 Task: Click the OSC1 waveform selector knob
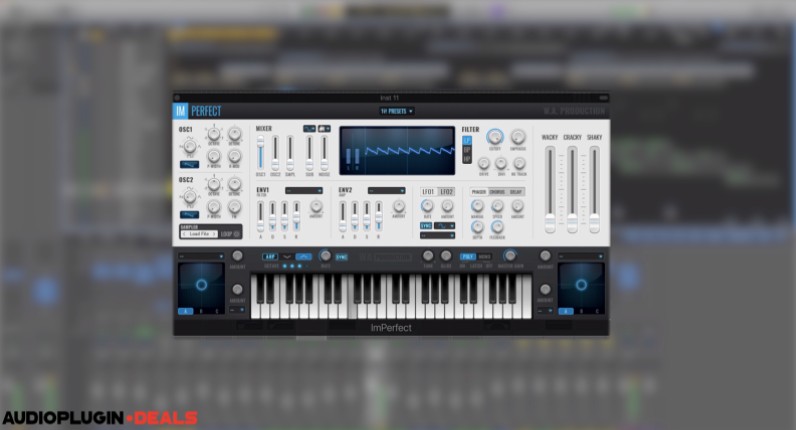coord(190,147)
